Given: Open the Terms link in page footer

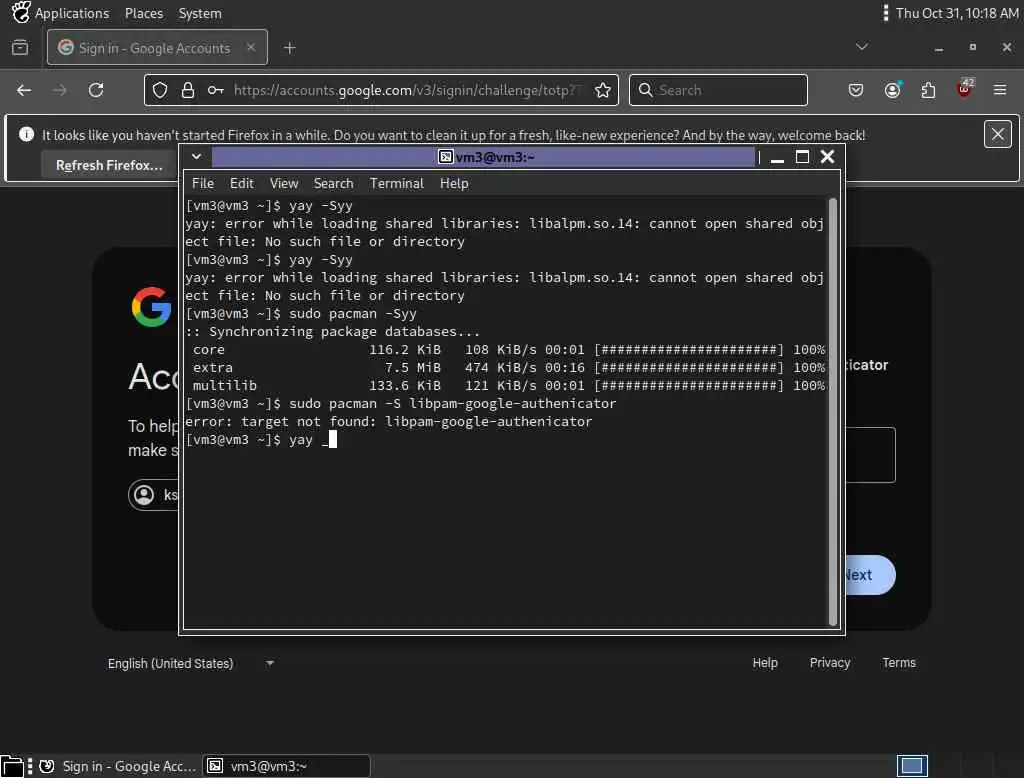Looking at the screenshot, I should [899, 662].
